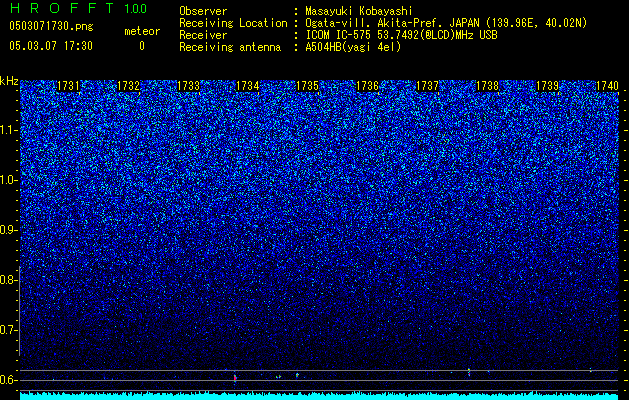Click the 0.6 kHz axis label
This screenshot has height=400, width=629.
pyautogui.click(x=8, y=380)
